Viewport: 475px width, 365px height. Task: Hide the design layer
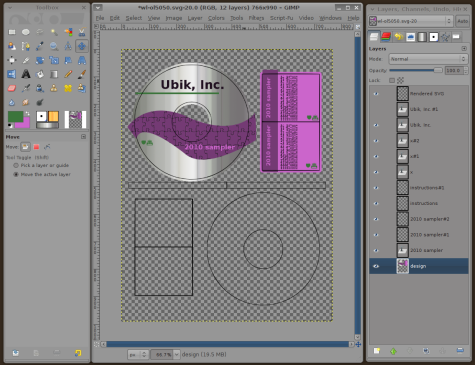pyautogui.click(x=376, y=266)
